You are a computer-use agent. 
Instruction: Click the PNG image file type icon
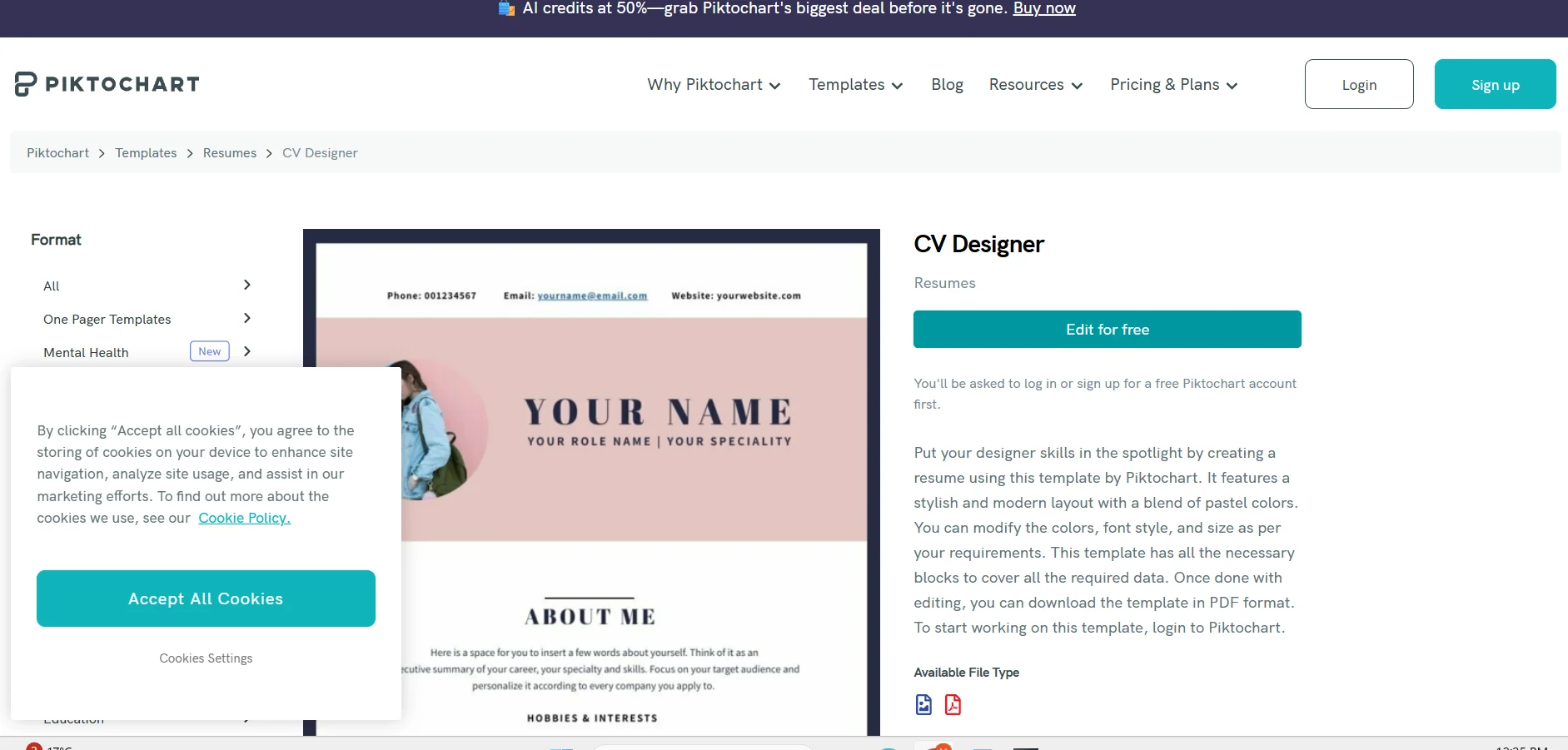click(923, 705)
